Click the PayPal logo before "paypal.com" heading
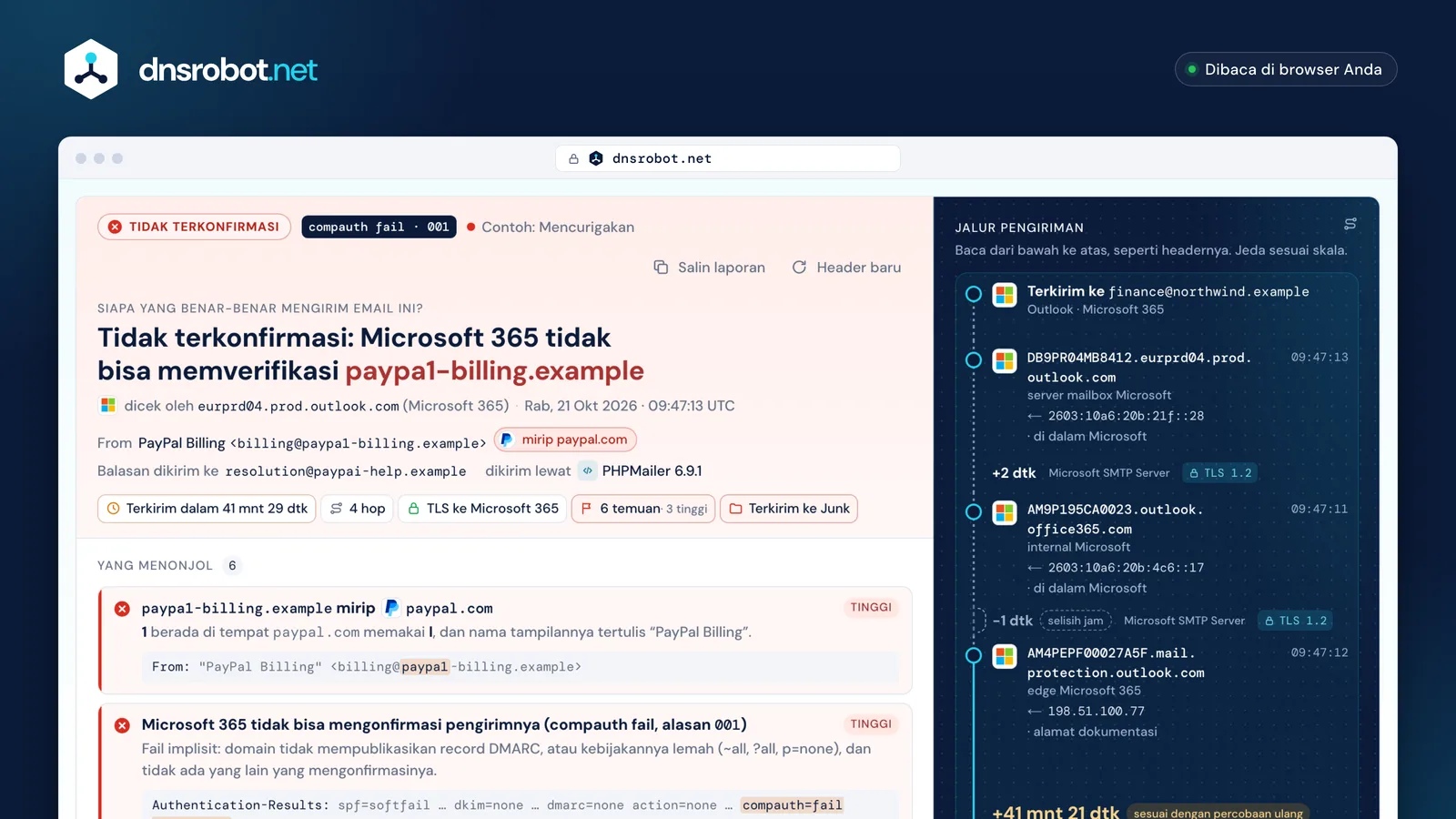This screenshot has height=819, width=1456. point(391,608)
